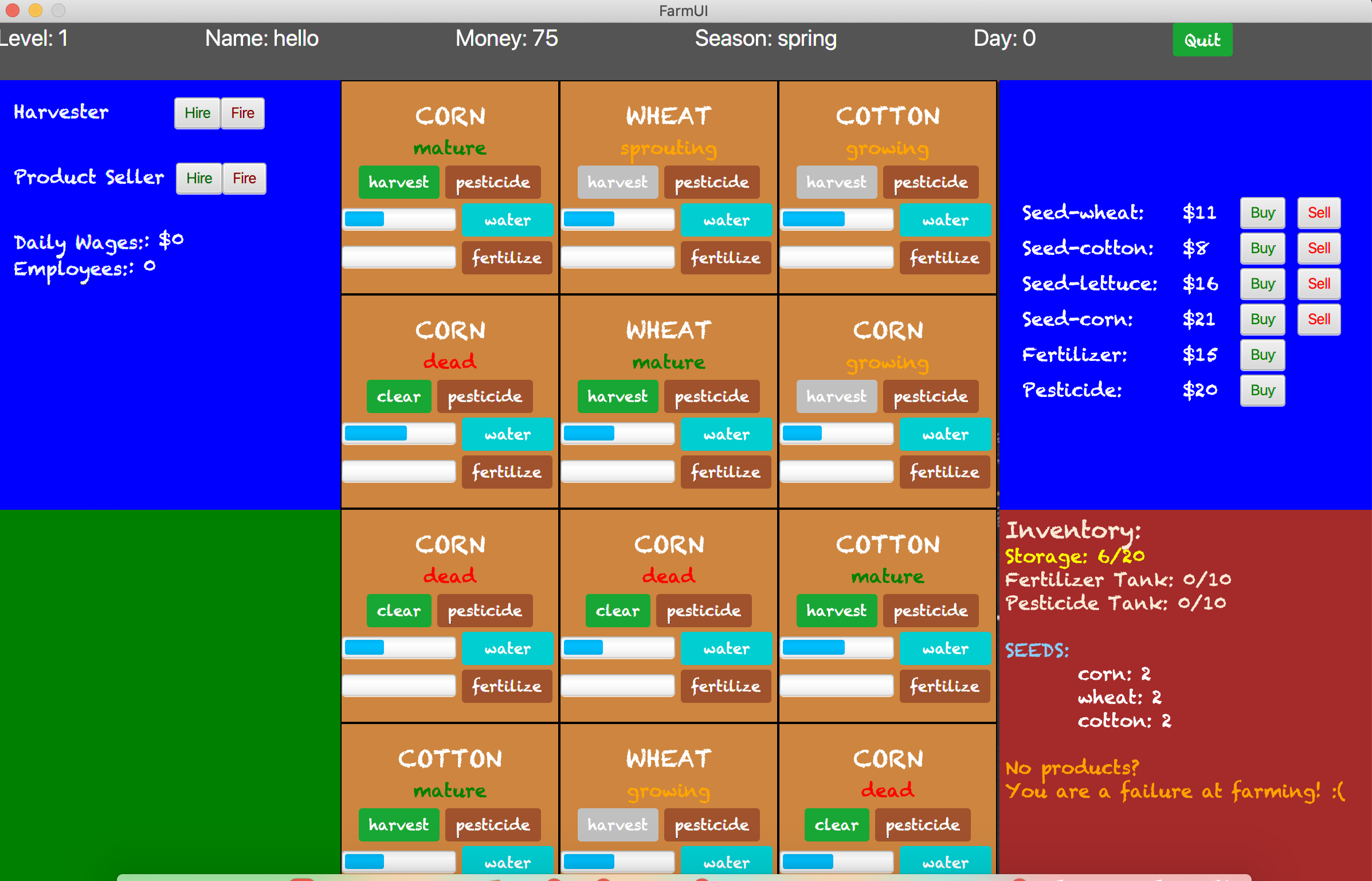Clear the dead corn in bottom-right plot
This screenshot has width=1372, height=881.
[836, 825]
